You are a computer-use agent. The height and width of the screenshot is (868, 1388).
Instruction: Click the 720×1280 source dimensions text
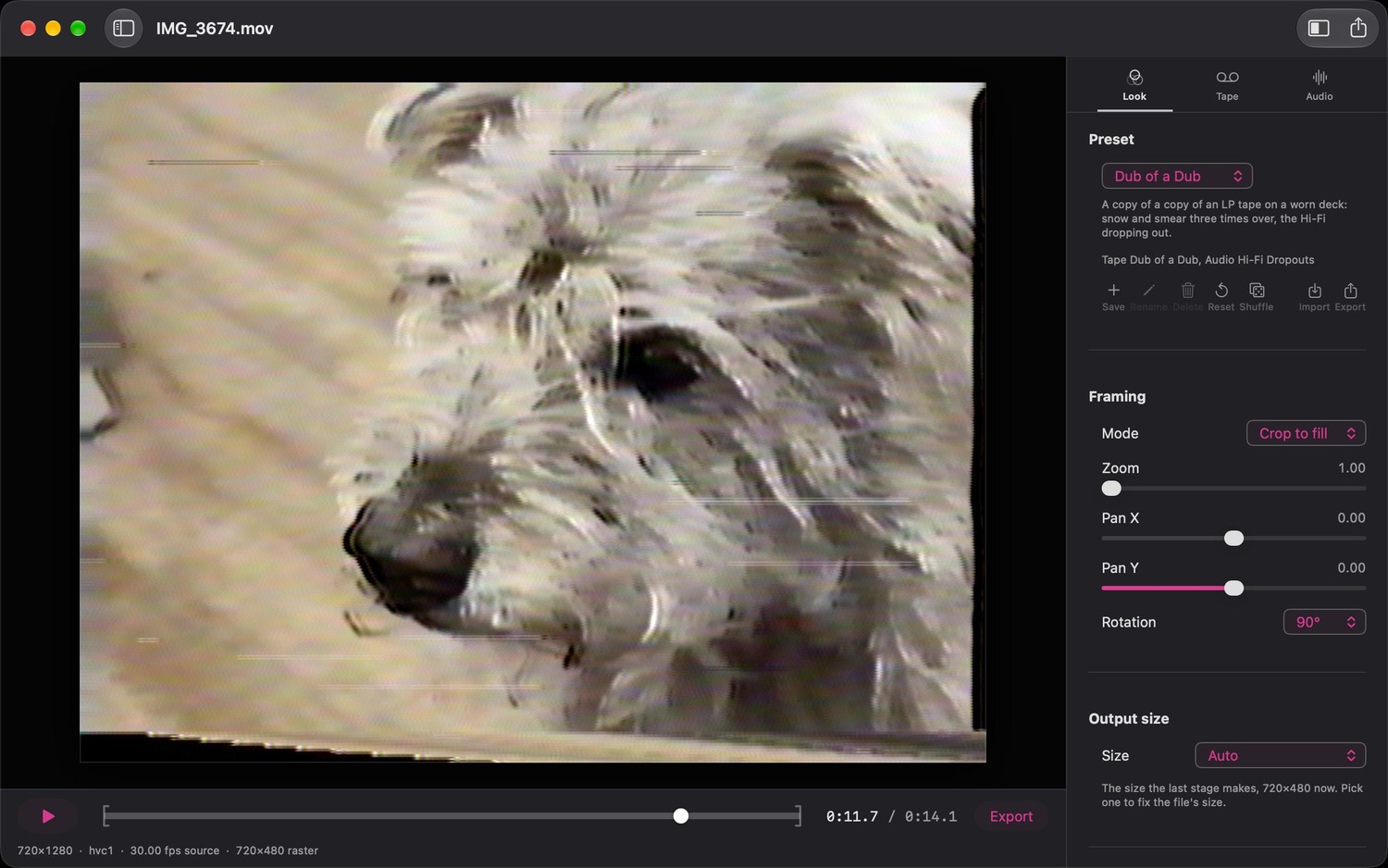coord(45,850)
